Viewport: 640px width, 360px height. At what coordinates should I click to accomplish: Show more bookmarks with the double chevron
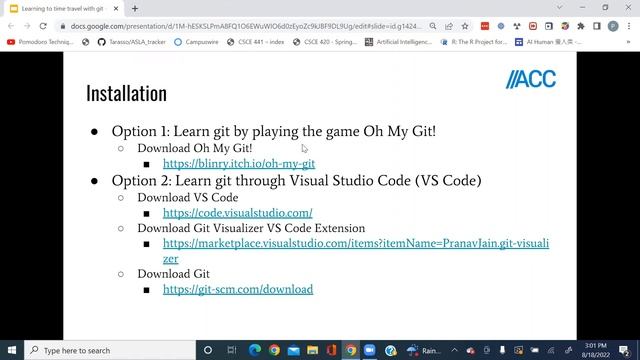click(x=628, y=42)
